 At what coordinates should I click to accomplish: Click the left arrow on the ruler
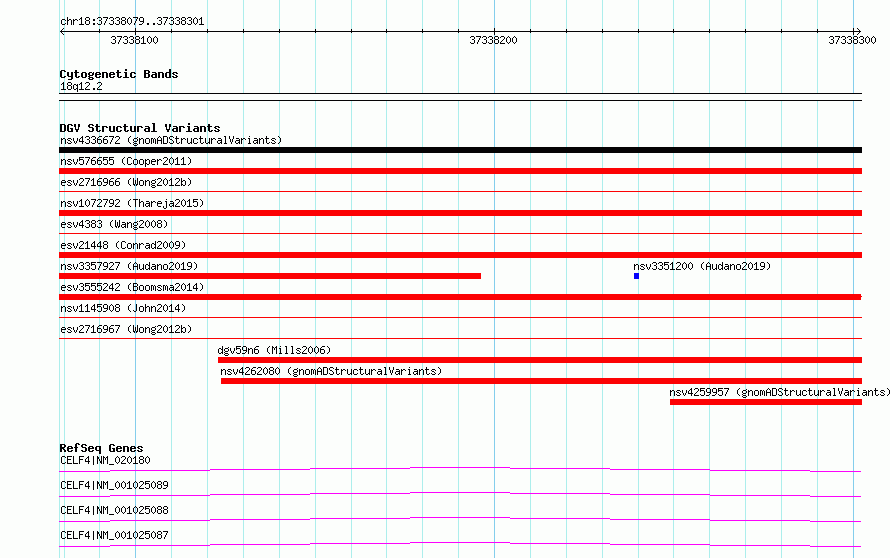click(x=62, y=31)
